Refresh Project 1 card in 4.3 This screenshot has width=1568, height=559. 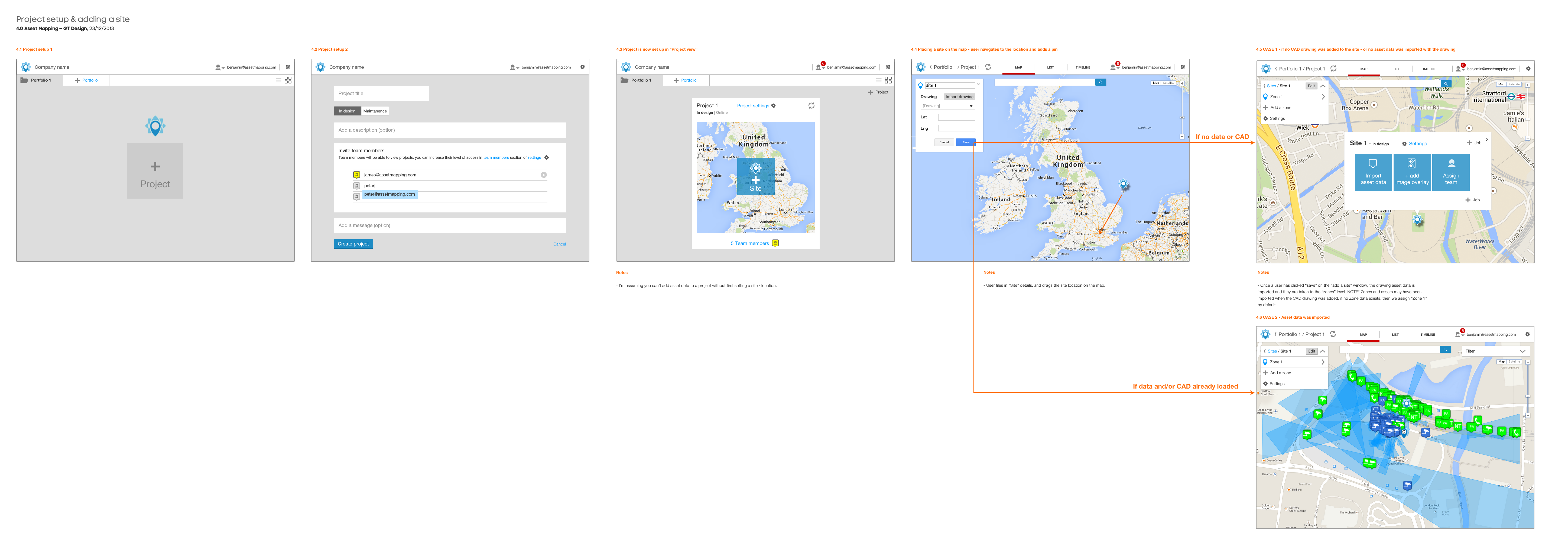[x=811, y=105]
